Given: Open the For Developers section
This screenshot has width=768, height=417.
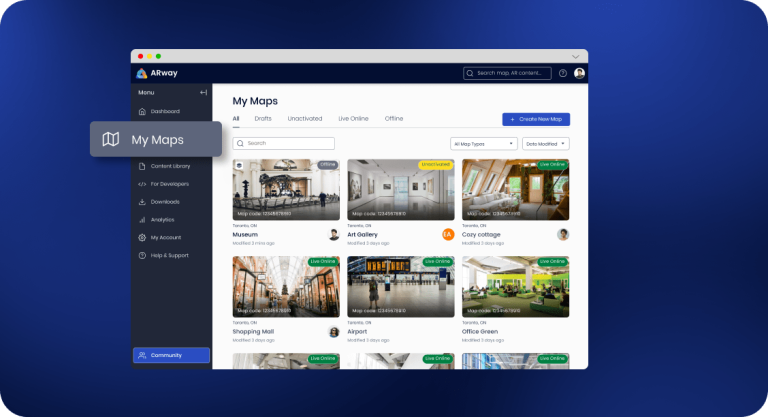Looking at the screenshot, I should [169, 184].
